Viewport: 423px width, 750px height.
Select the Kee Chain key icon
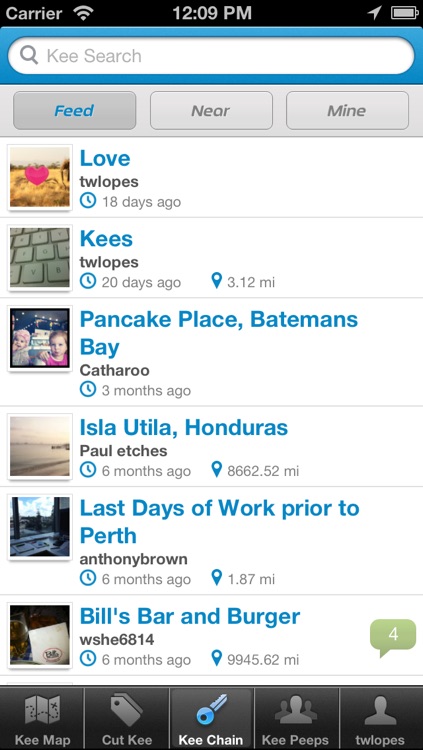[211, 710]
